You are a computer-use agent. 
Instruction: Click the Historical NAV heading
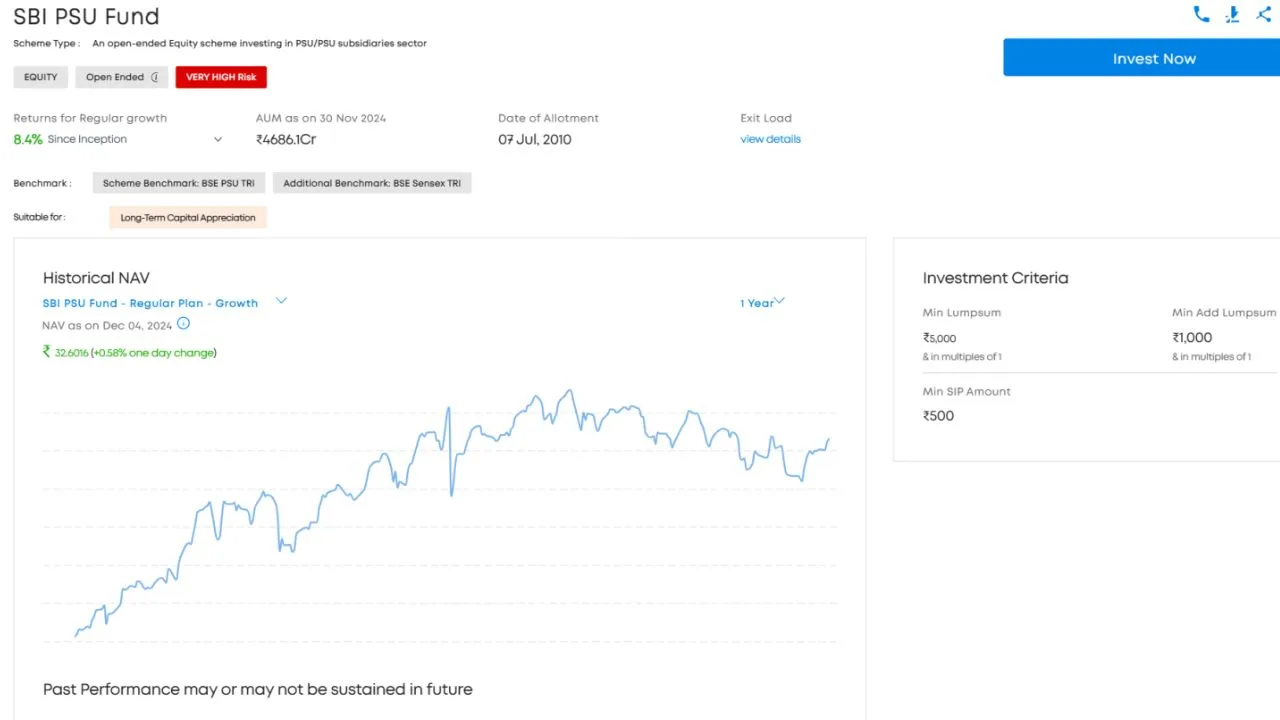96,278
